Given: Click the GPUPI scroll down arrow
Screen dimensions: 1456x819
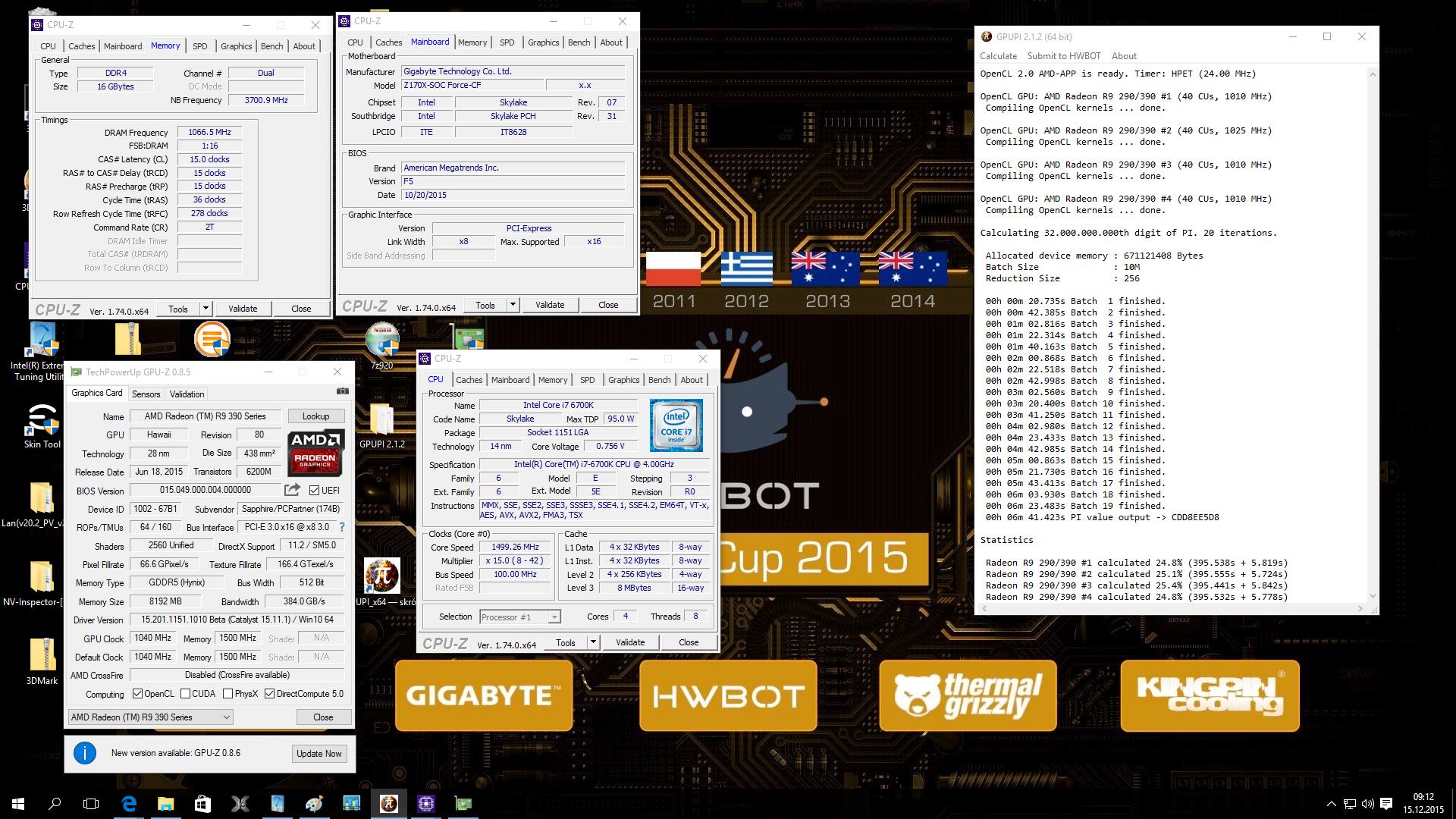Looking at the screenshot, I should click(1373, 596).
